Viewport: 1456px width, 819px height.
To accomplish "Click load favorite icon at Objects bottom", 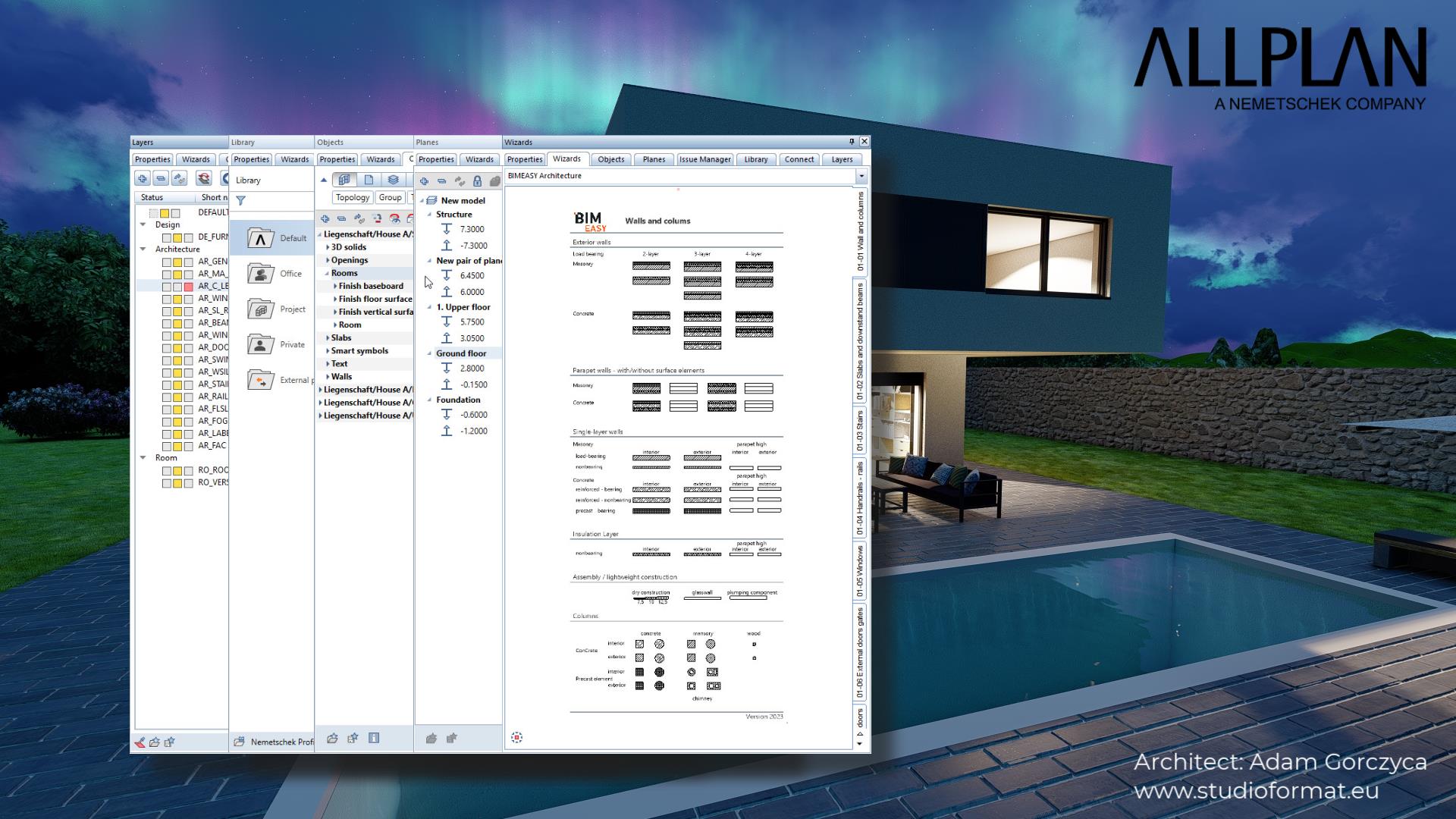I will point(332,738).
